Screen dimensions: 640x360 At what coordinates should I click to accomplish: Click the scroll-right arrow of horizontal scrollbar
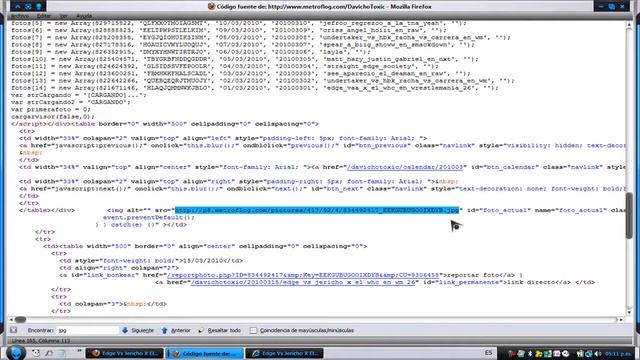pyautogui.click(x=621, y=320)
